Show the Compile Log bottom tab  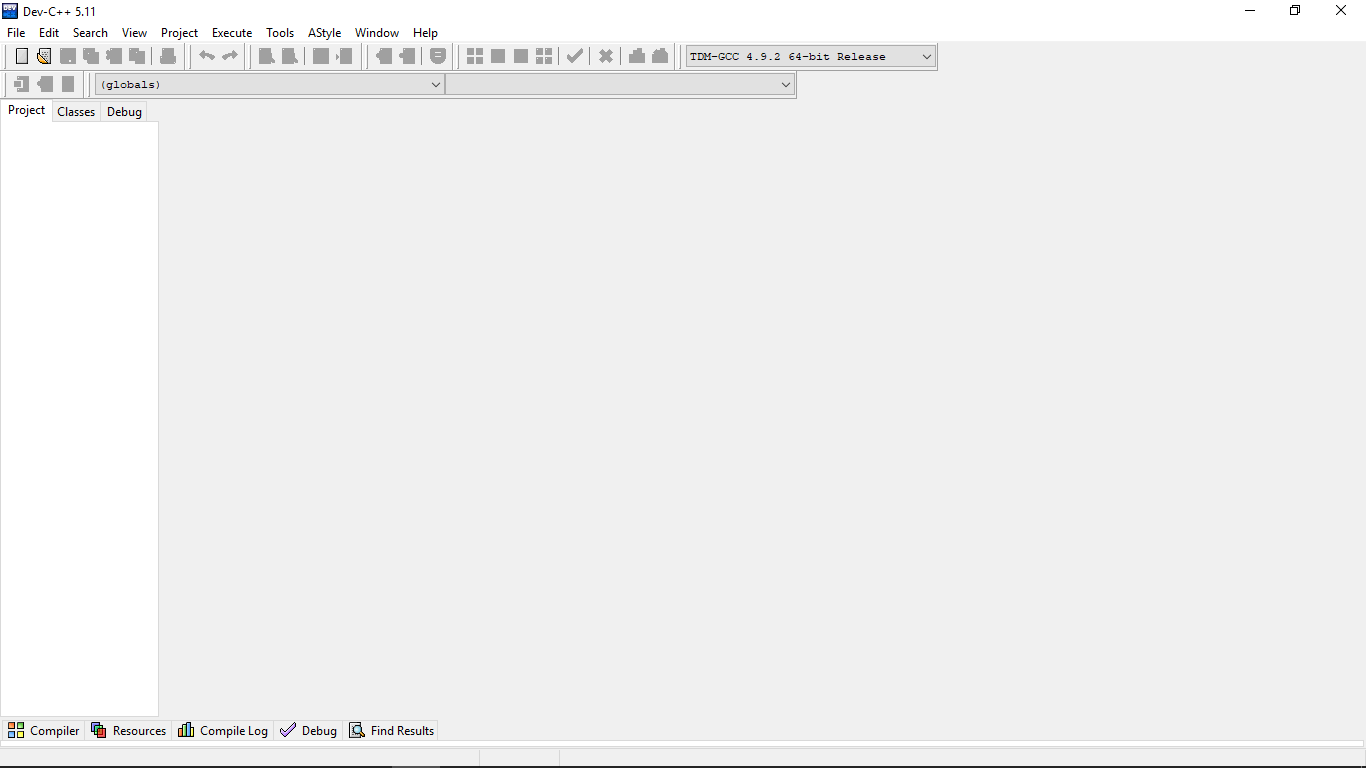223,731
